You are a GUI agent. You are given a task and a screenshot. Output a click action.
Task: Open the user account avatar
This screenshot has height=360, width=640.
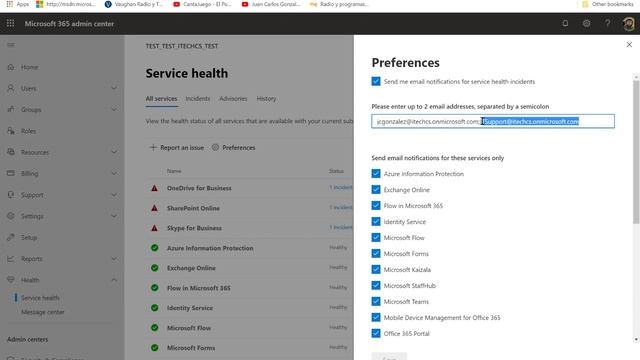629,24
